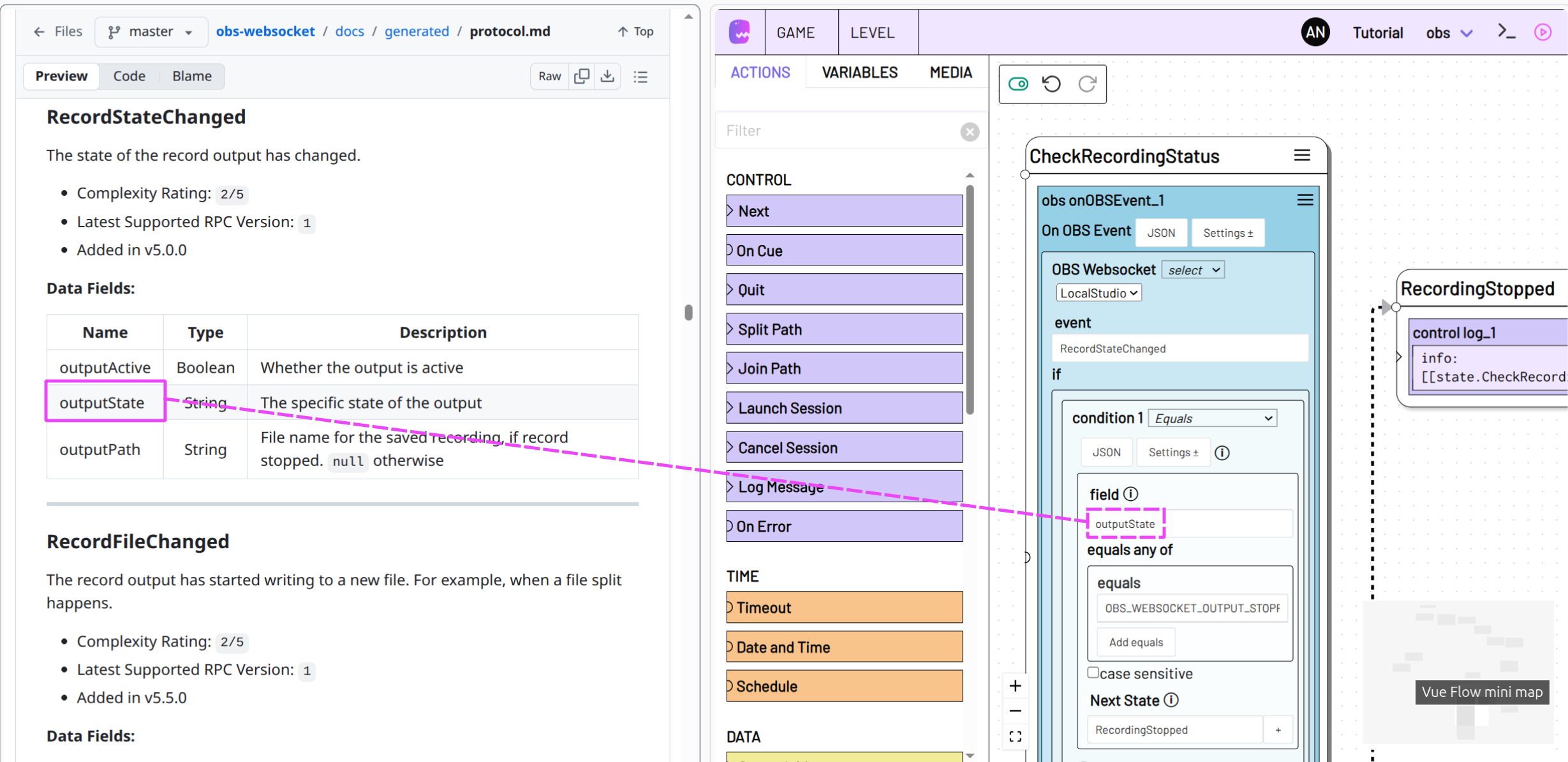
Task: Zoom in on the canvas with the plus icon
Action: (1015, 685)
